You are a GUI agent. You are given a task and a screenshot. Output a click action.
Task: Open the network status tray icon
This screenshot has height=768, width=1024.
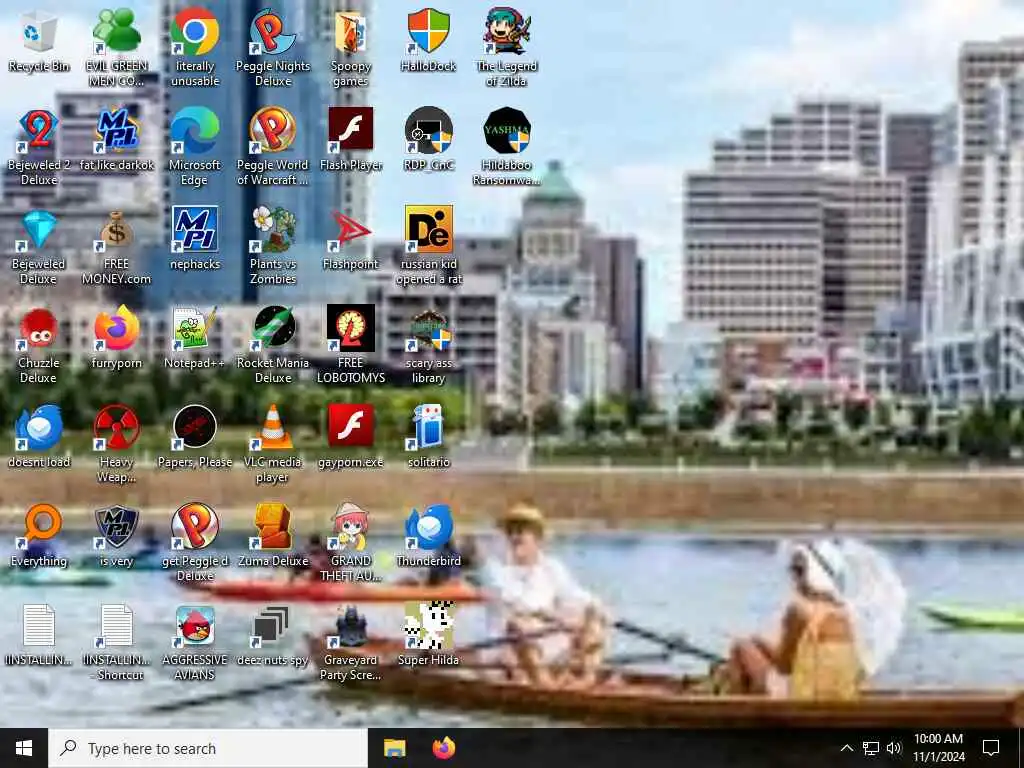(871, 748)
